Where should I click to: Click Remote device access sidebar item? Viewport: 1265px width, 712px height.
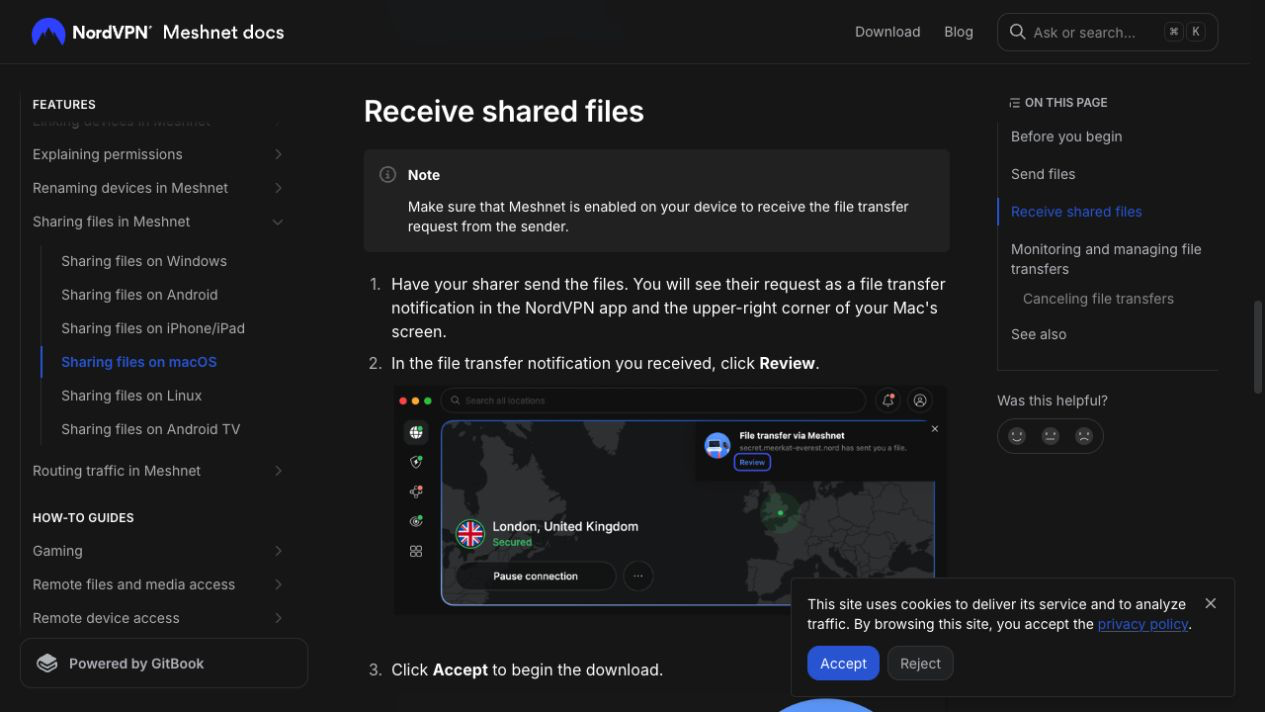tap(106, 618)
